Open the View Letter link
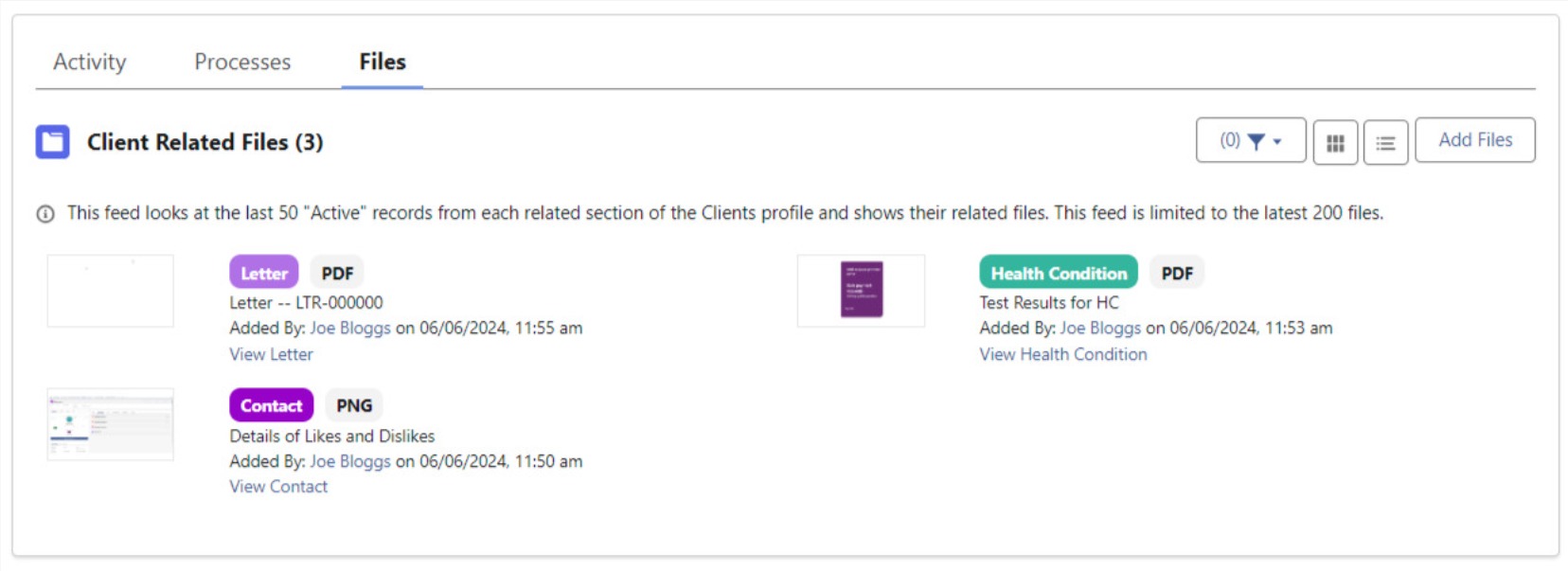Screen dimensions: 1568x571 click(271, 354)
